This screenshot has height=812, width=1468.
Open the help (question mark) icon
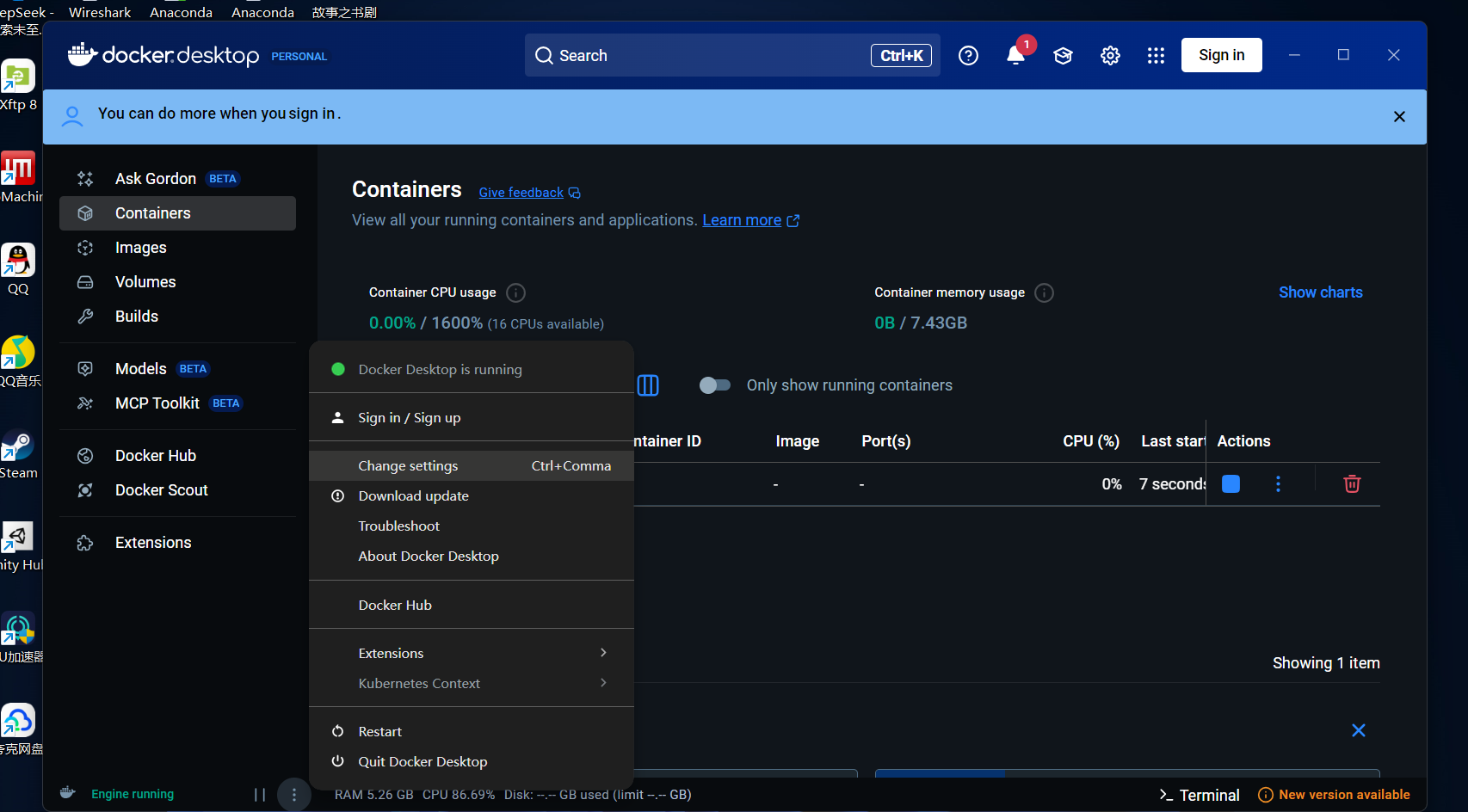click(968, 56)
